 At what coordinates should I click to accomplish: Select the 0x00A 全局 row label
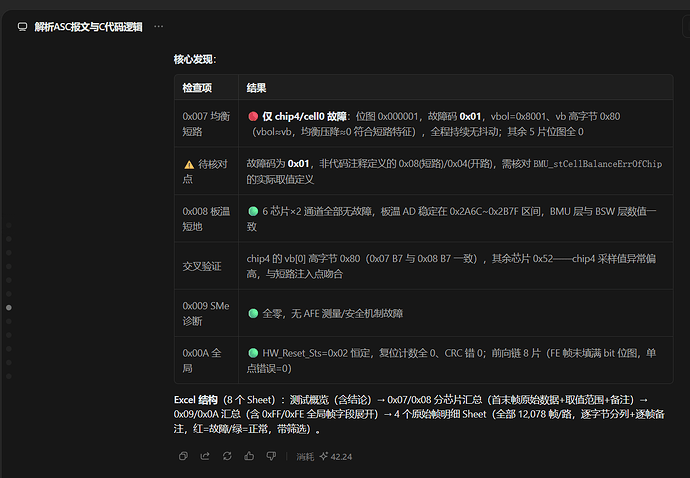click(x=202, y=360)
